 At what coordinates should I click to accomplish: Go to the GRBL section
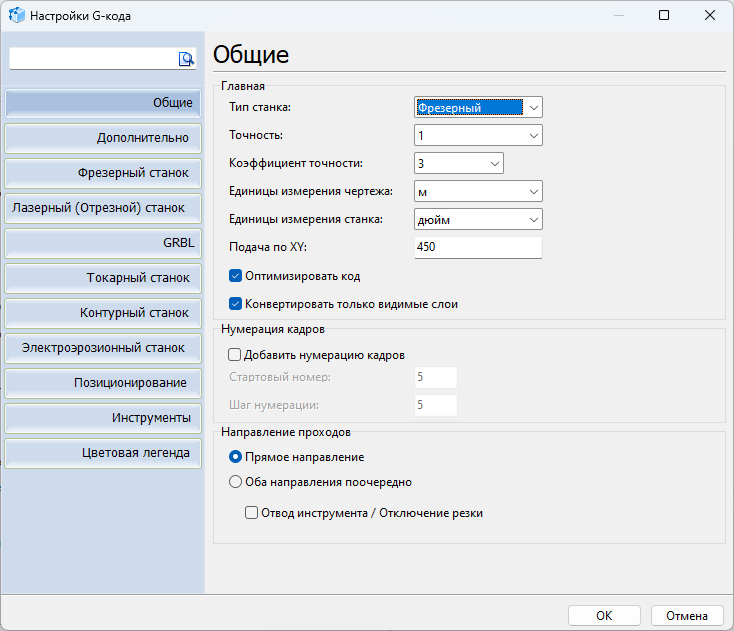103,243
